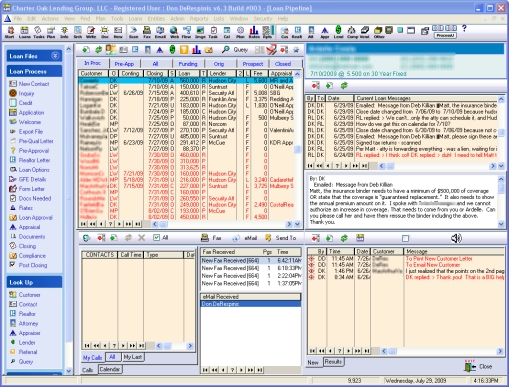Screen dimensions: 509x387
Task: Open the Email toolbar icon
Action: click(160, 32)
